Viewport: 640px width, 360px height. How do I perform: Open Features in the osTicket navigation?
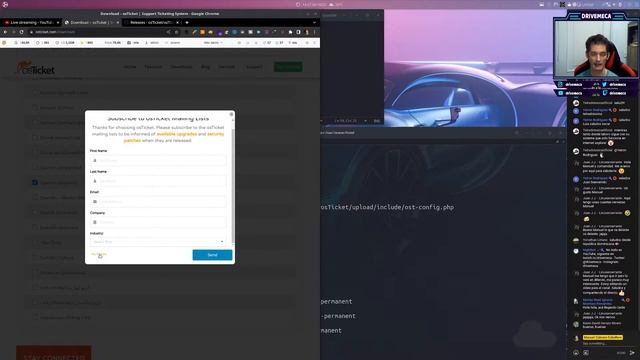click(153, 67)
